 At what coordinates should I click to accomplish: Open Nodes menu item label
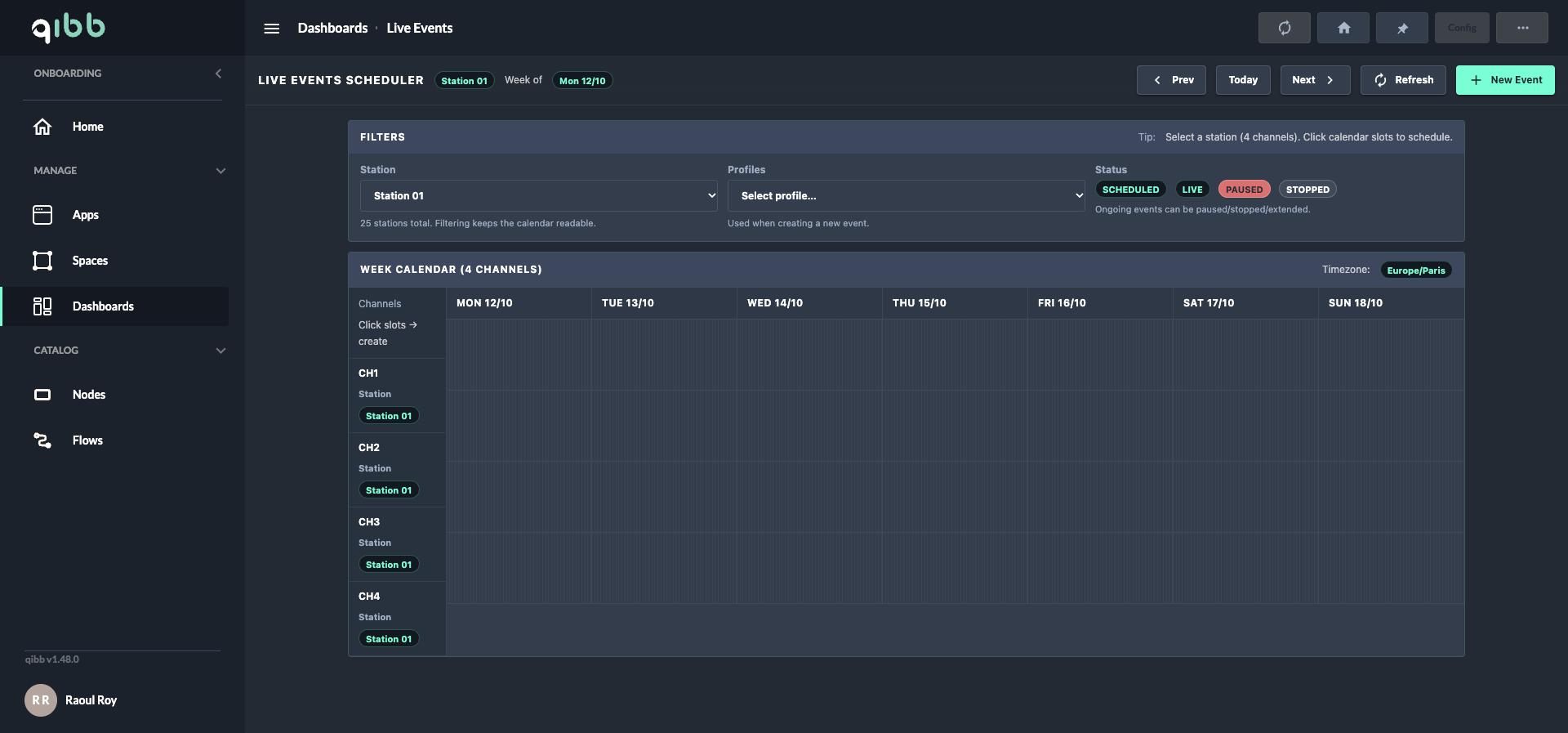pyautogui.click(x=89, y=395)
